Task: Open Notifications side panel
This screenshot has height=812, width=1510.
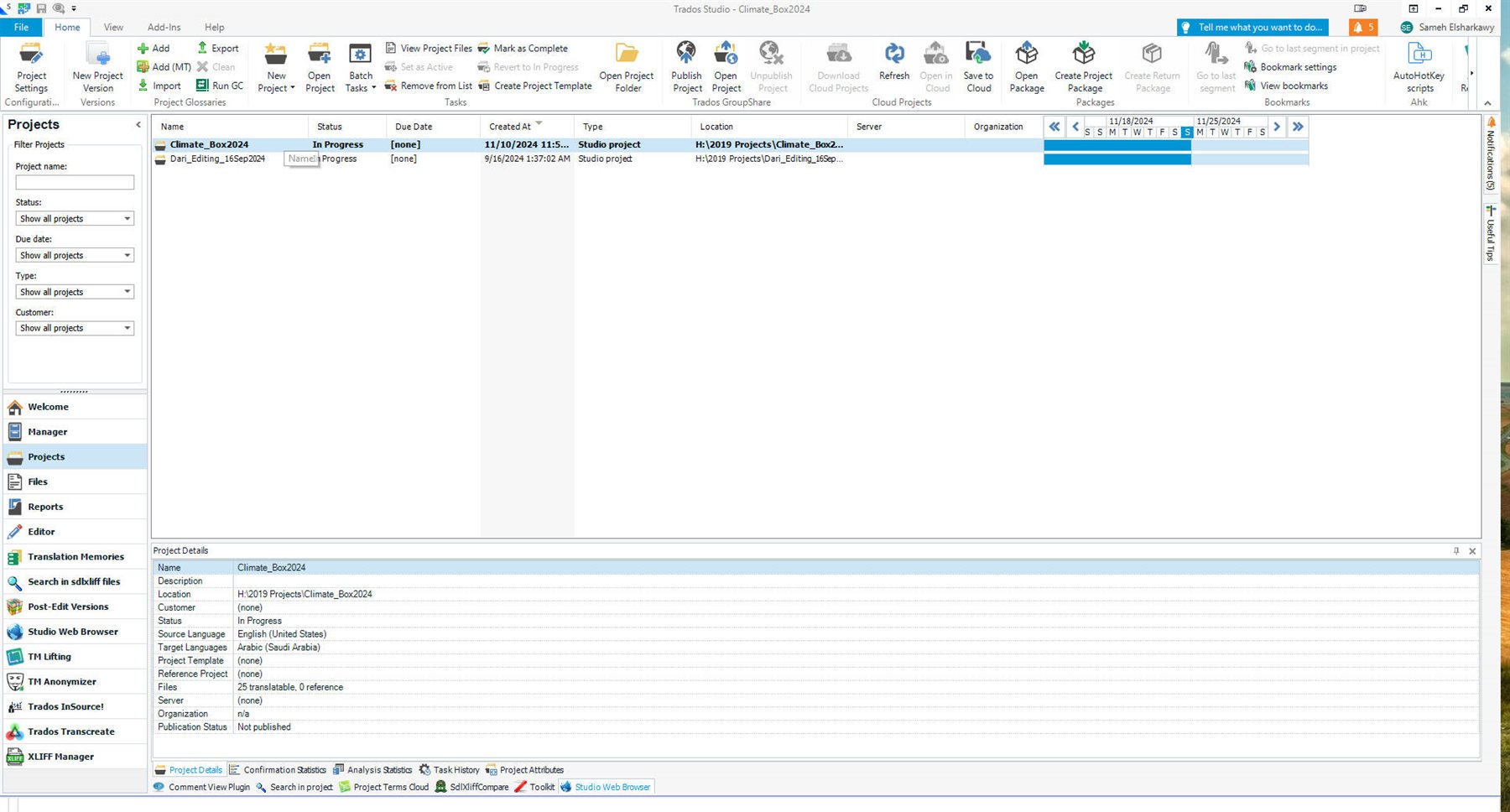Action: (1491, 155)
